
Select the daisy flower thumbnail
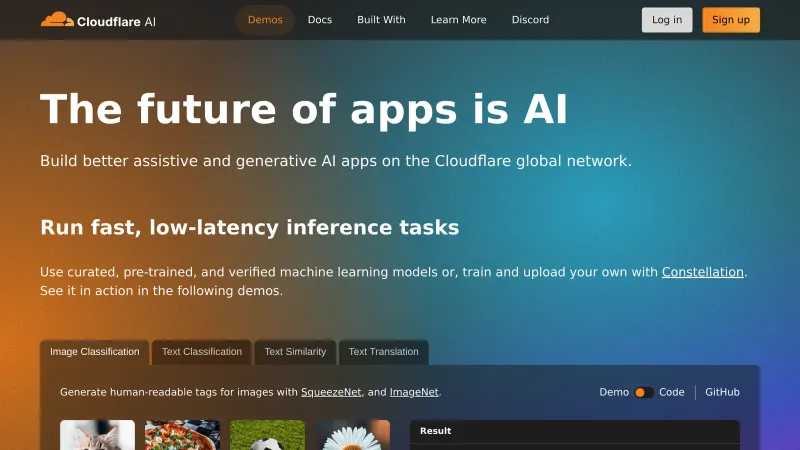[353, 435]
